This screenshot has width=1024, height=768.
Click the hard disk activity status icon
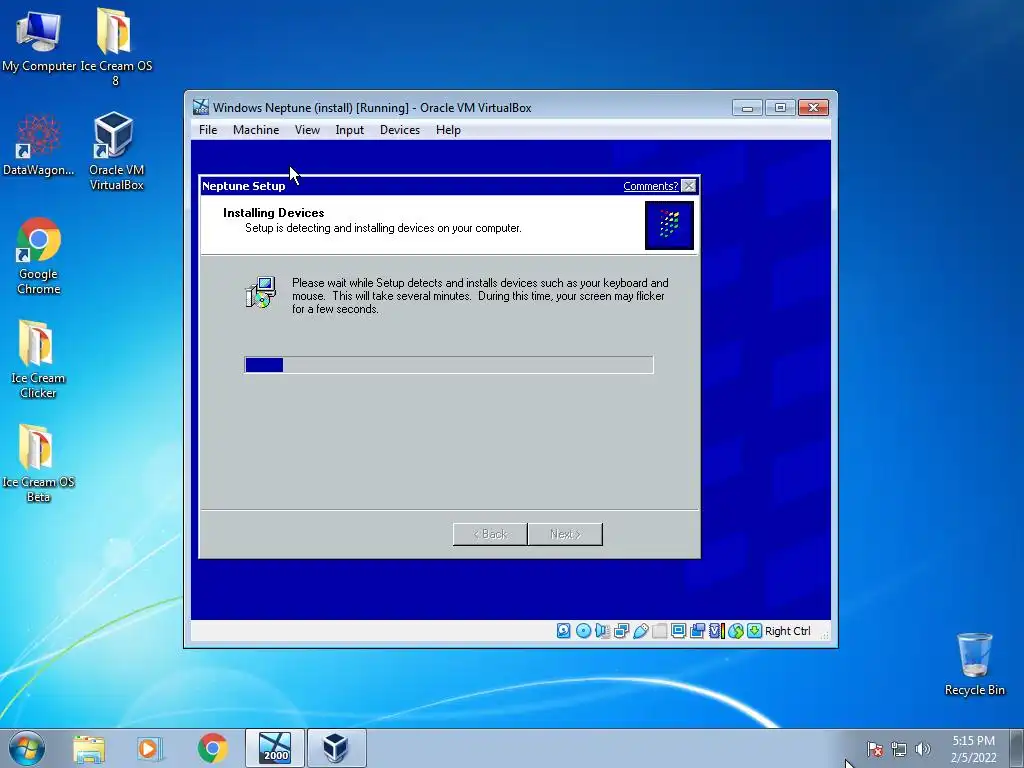click(564, 630)
